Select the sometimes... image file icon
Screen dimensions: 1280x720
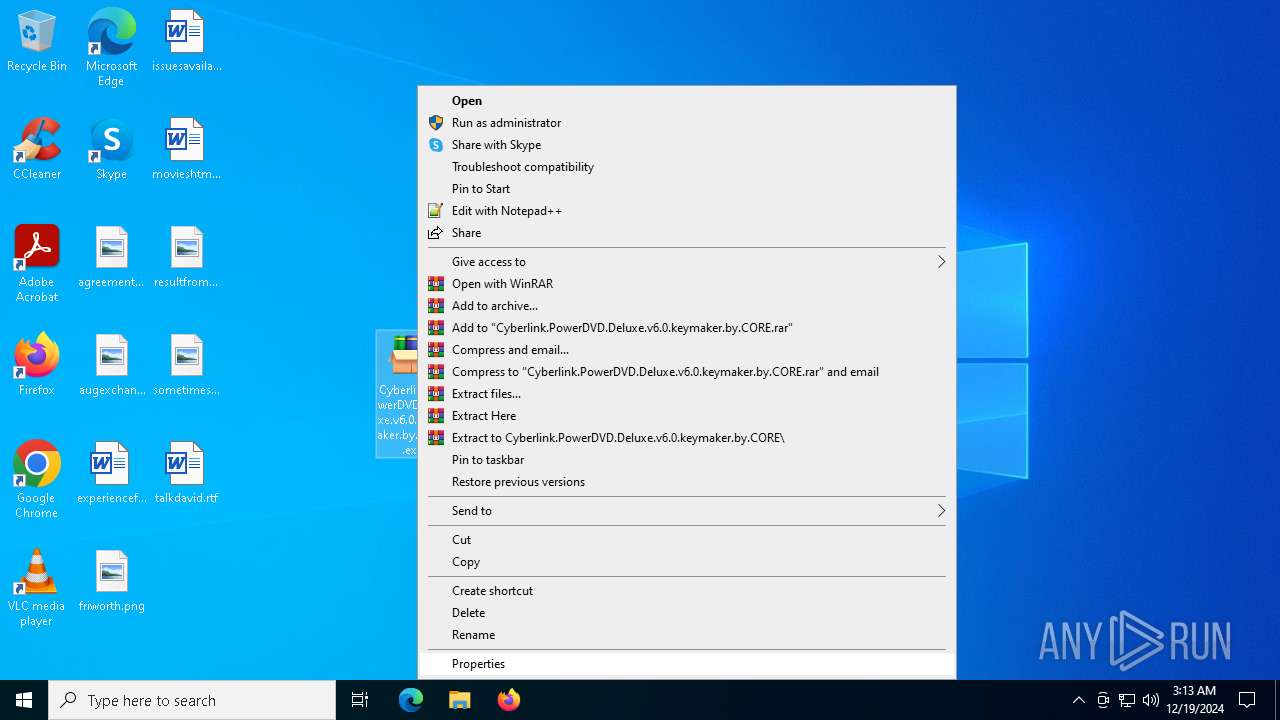(x=186, y=366)
